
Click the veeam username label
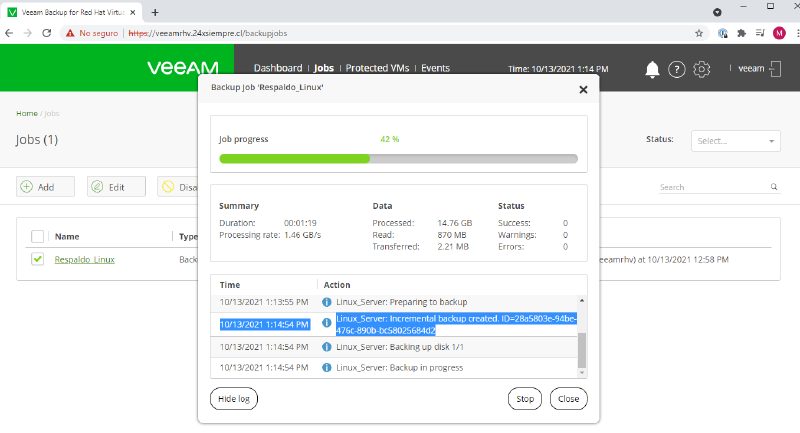click(x=751, y=68)
